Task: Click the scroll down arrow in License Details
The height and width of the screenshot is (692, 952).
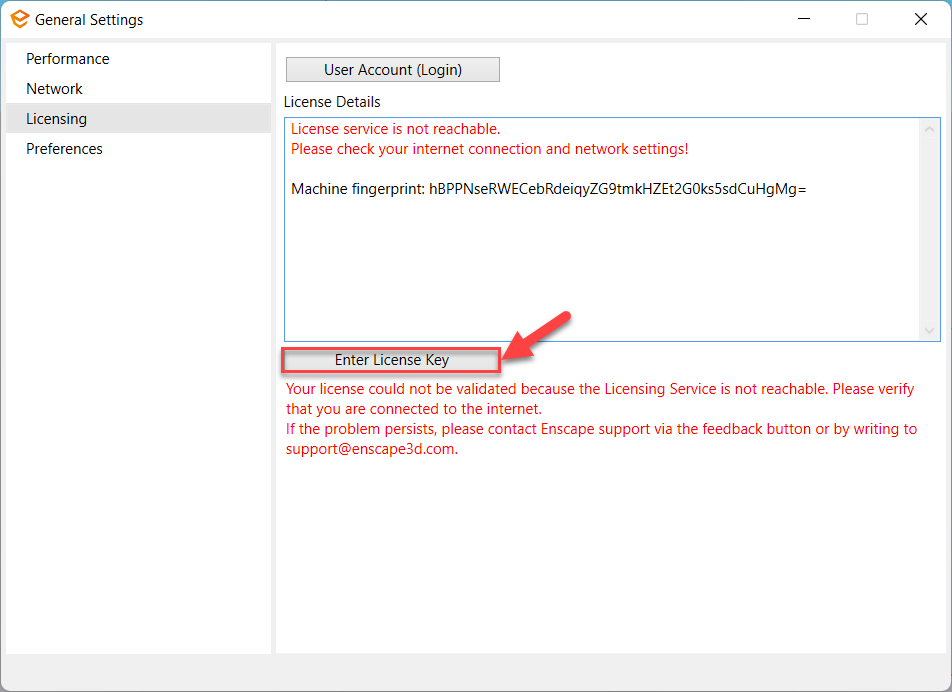Action: coord(930,331)
